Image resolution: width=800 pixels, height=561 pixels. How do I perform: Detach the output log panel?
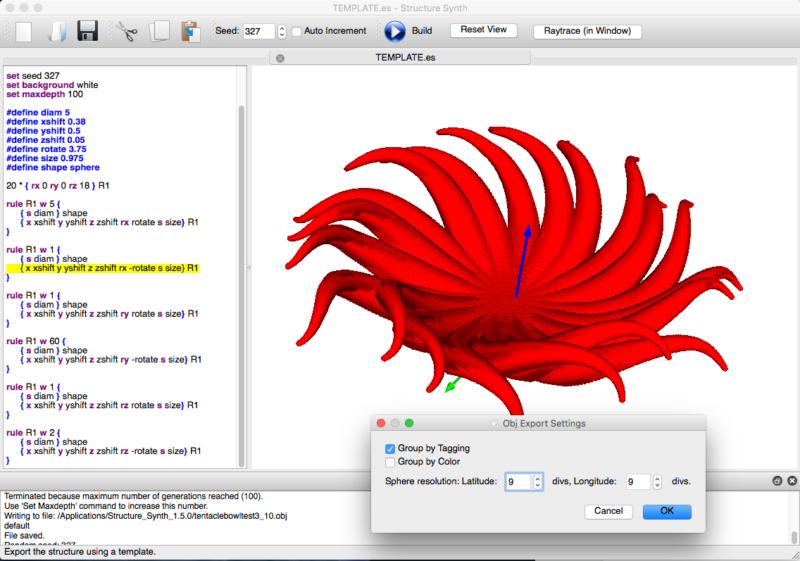[777, 480]
